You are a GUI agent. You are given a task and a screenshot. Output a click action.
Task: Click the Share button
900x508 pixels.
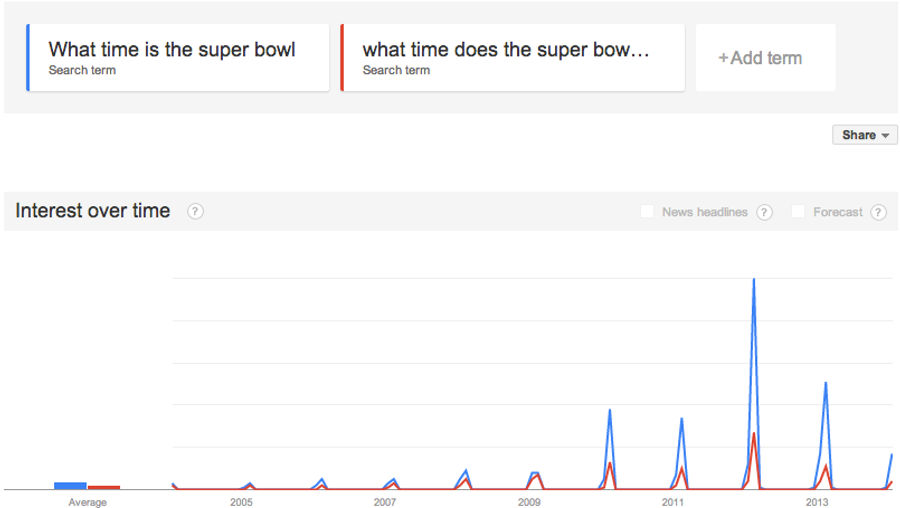click(x=865, y=135)
